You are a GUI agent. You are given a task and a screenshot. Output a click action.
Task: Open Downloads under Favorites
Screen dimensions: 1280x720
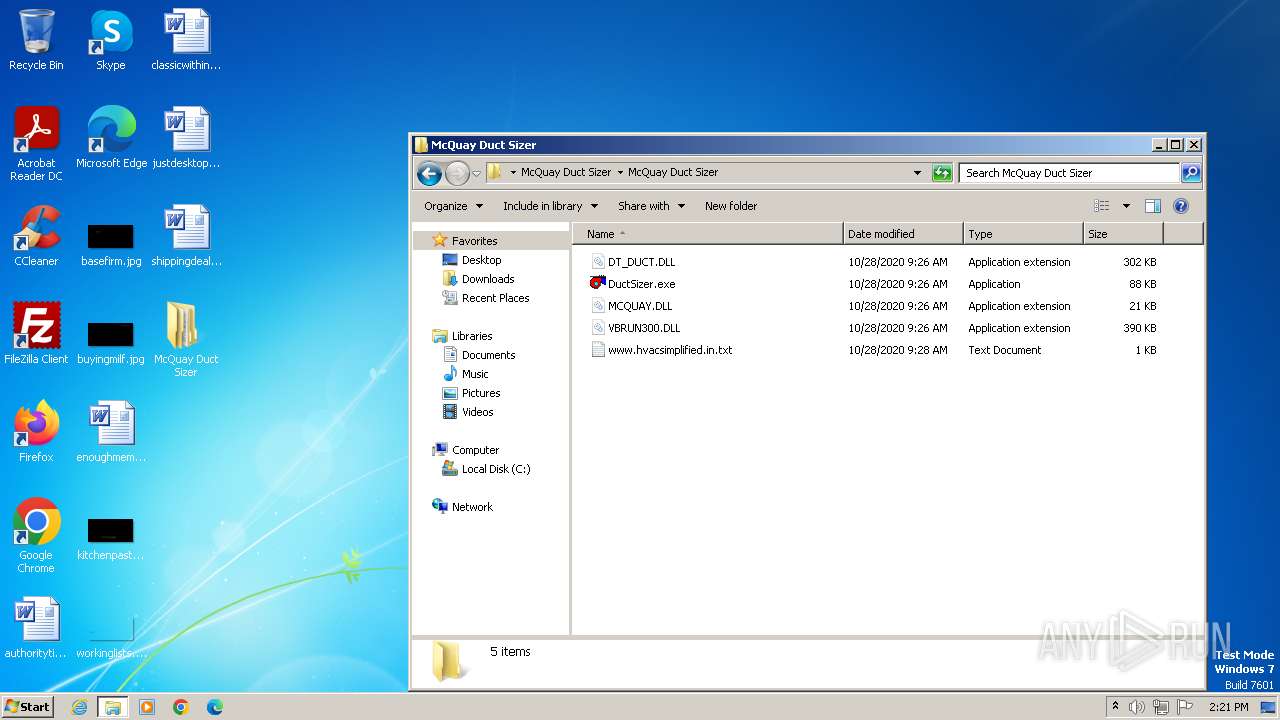(x=487, y=279)
